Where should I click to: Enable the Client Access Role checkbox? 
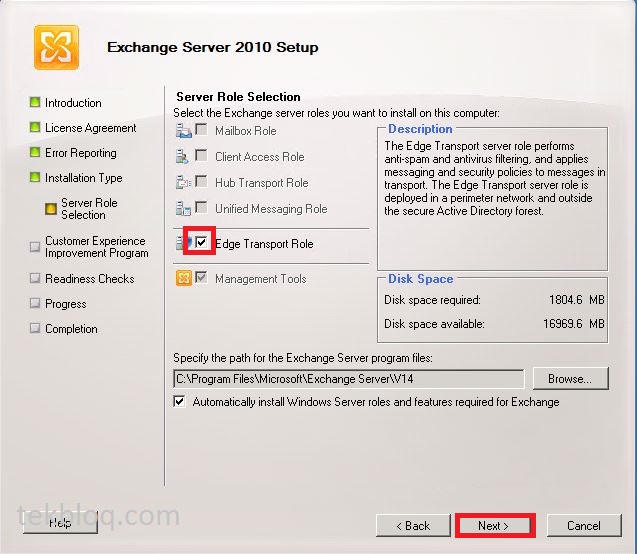point(201,155)
